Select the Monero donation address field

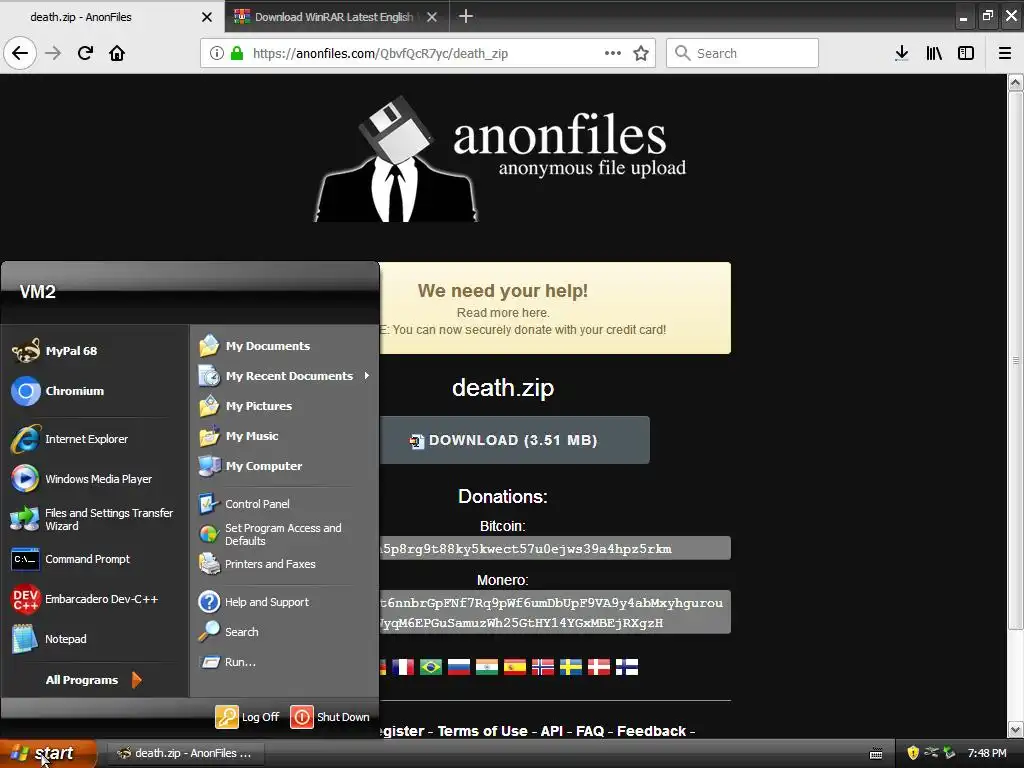pos(554,612)
